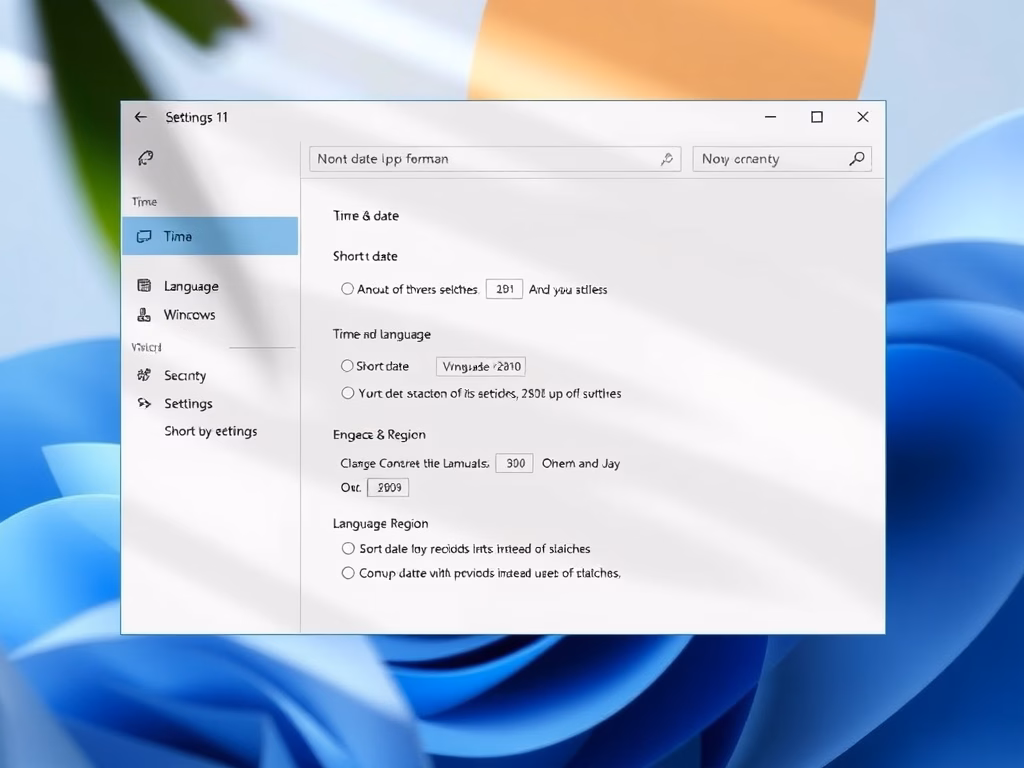1024x768 pixels.
Task: Select 'Yurt det stacton' radio option
Action: point(347,393)
